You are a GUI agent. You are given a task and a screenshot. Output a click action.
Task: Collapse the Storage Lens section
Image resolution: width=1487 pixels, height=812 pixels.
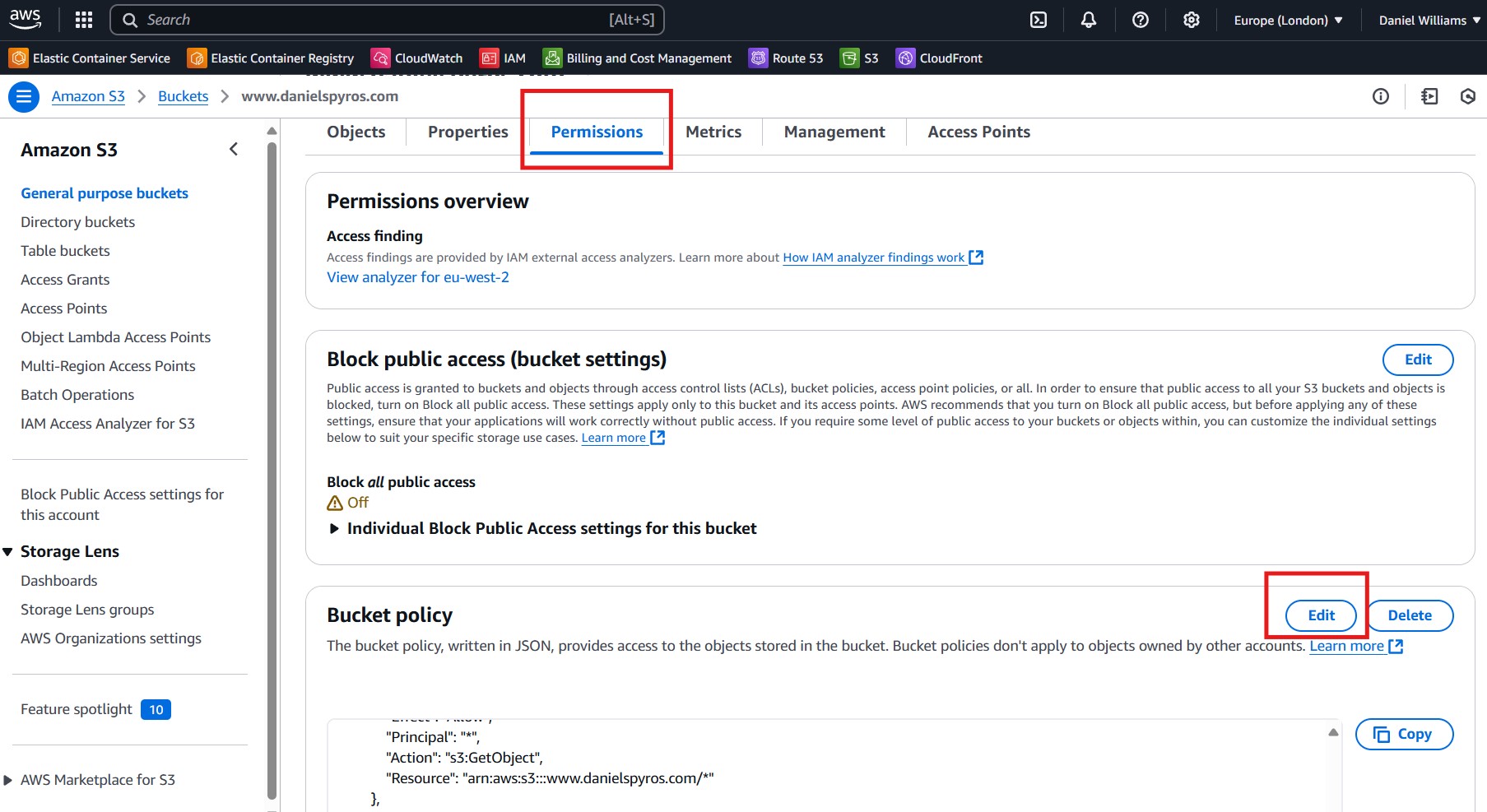pos(8,551)
